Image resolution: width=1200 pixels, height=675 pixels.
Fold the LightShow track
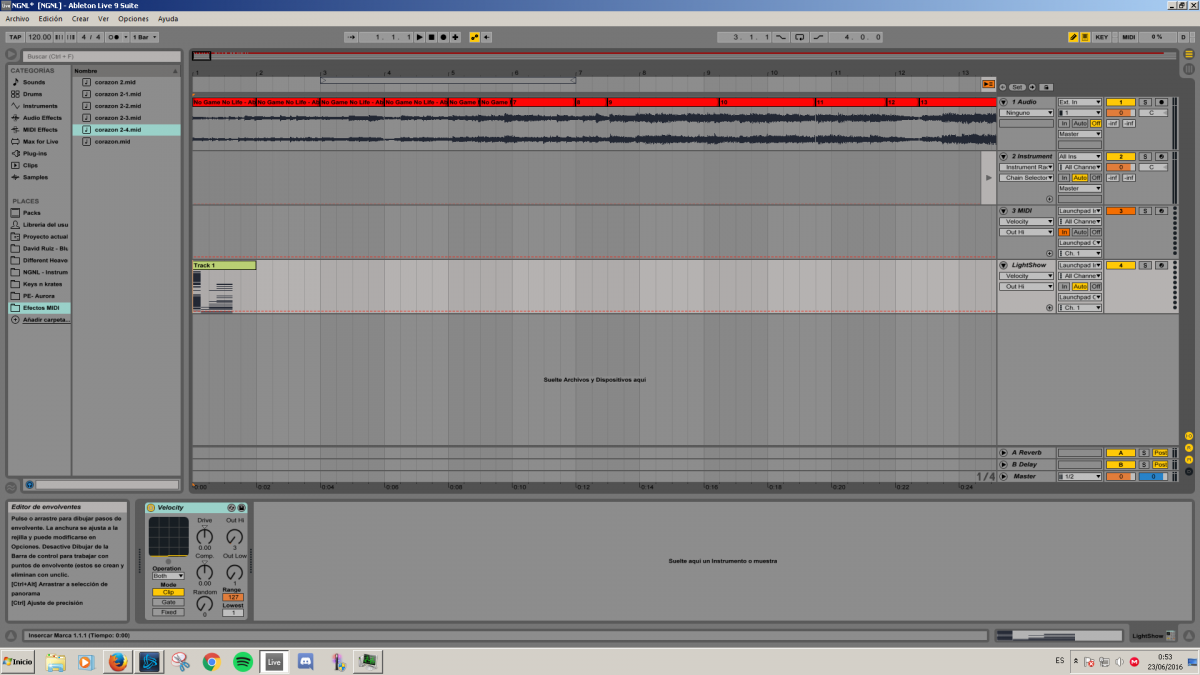coord(1004,265)
